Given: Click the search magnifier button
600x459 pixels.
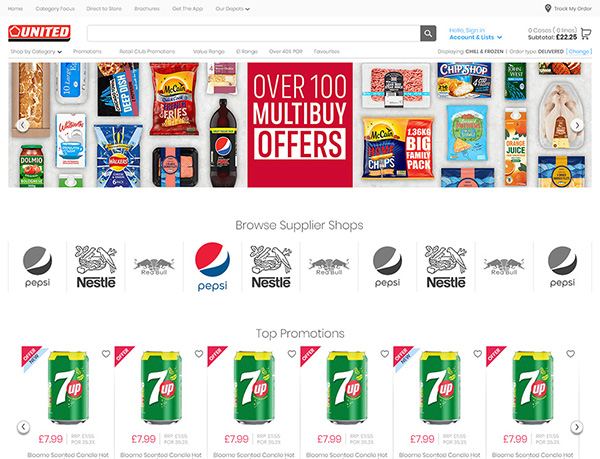Looking at the screenshot, I should pyautogui.click(x=428, y=34).
